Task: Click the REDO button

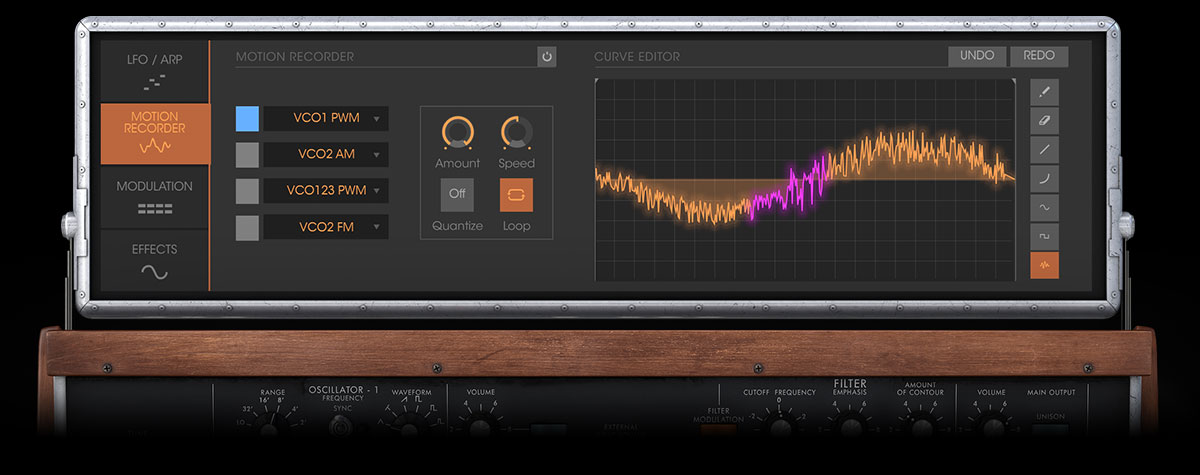Action: click(x=1039, y=56)
